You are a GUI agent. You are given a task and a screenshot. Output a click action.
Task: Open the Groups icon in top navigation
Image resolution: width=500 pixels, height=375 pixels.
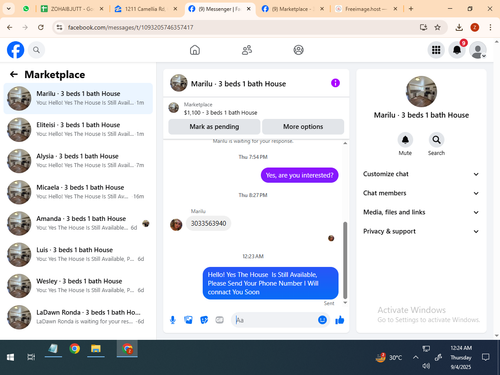(x=298, y=50)
